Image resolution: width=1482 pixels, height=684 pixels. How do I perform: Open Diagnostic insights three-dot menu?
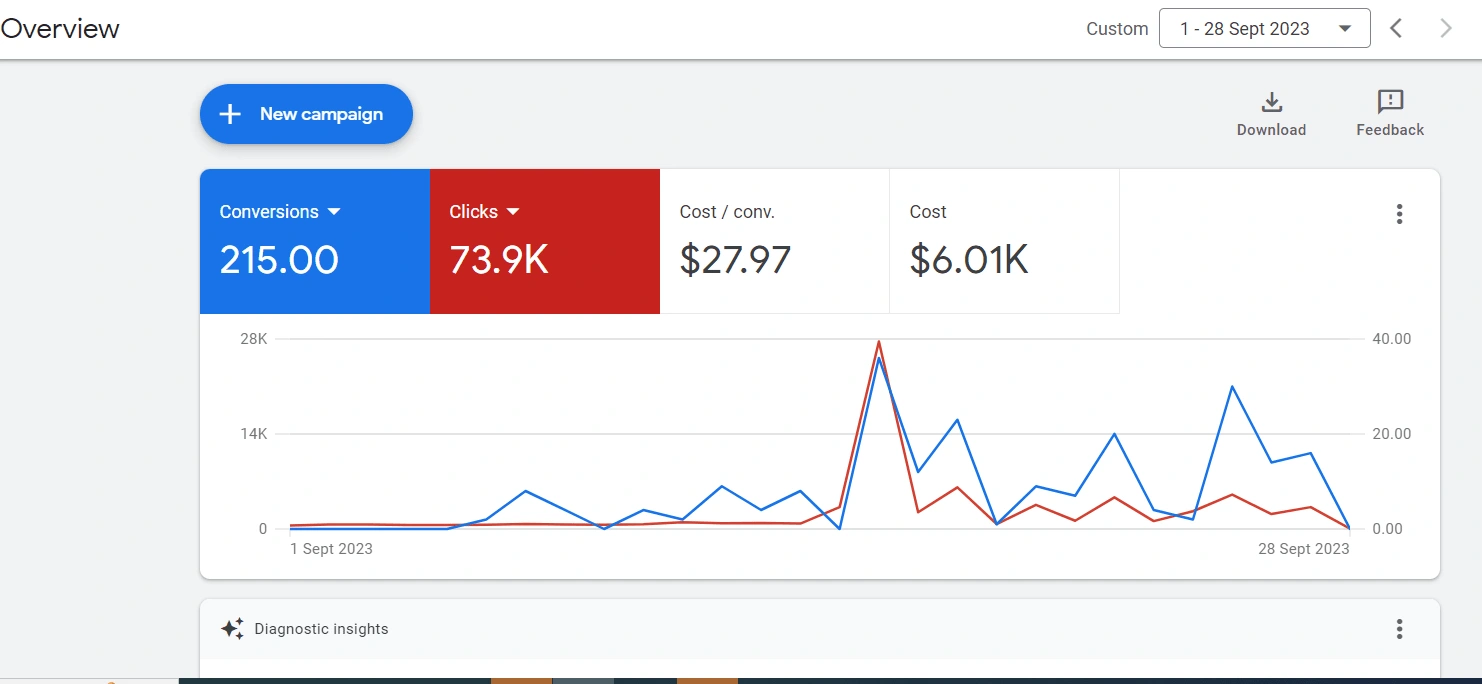coord(1399,629)
